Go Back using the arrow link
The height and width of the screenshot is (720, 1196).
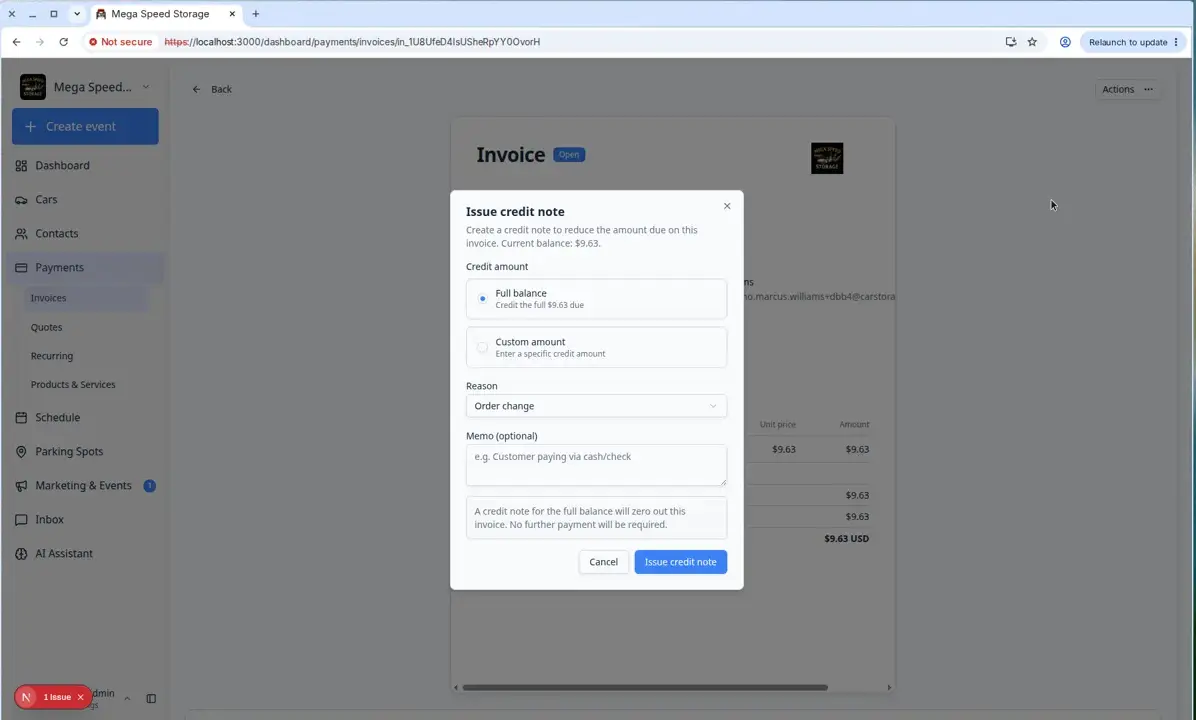click(212, 89)
